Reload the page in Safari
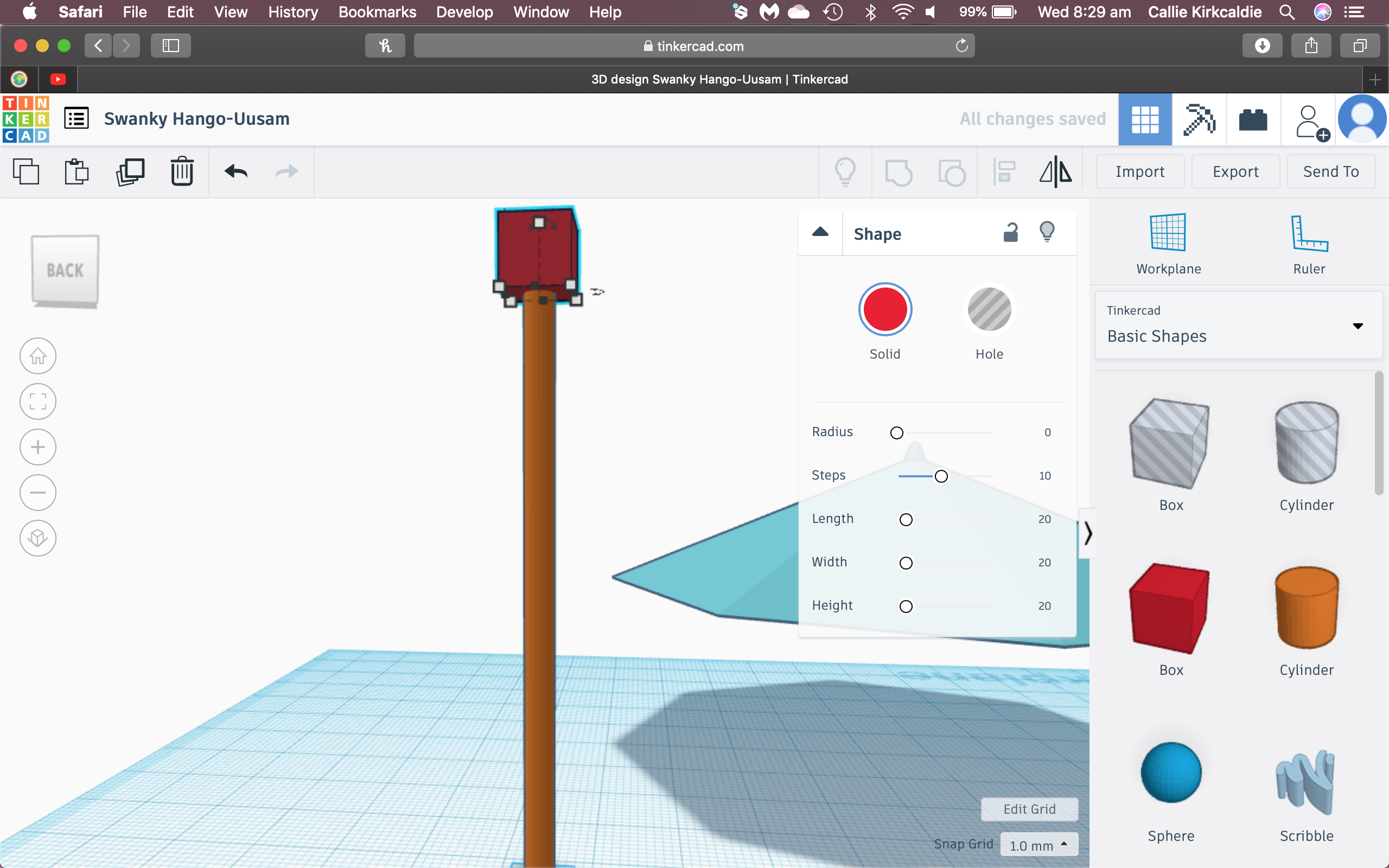This screenshot has height=868, width=1389. click(x=962, y=46)
